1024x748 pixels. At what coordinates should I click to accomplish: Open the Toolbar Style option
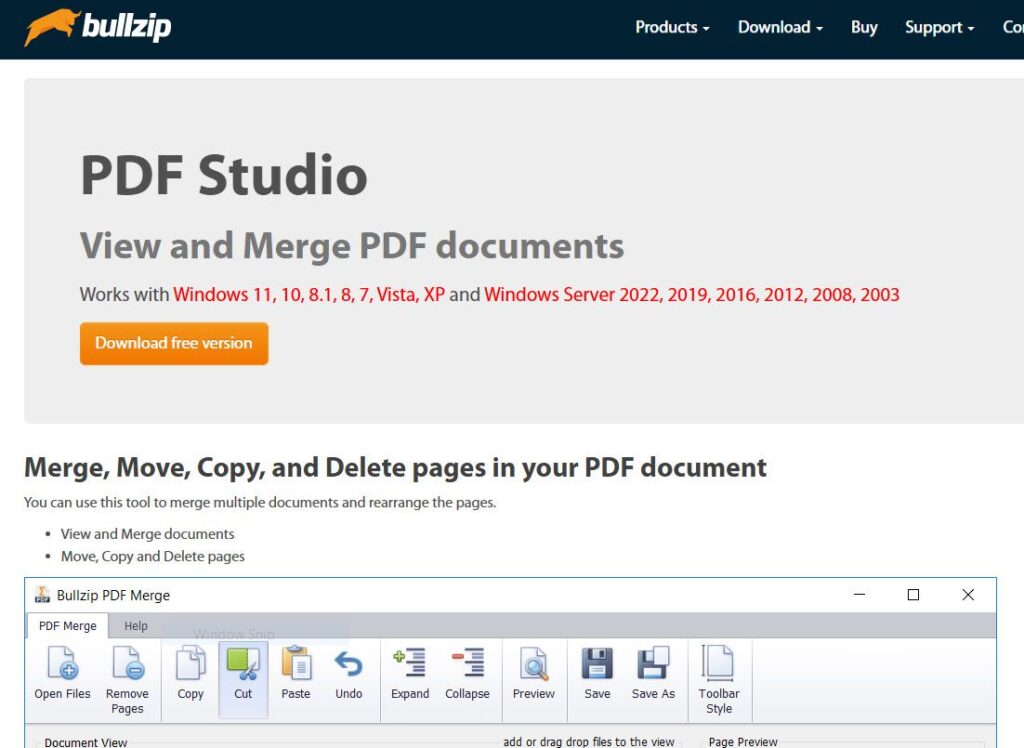point(719,665)
